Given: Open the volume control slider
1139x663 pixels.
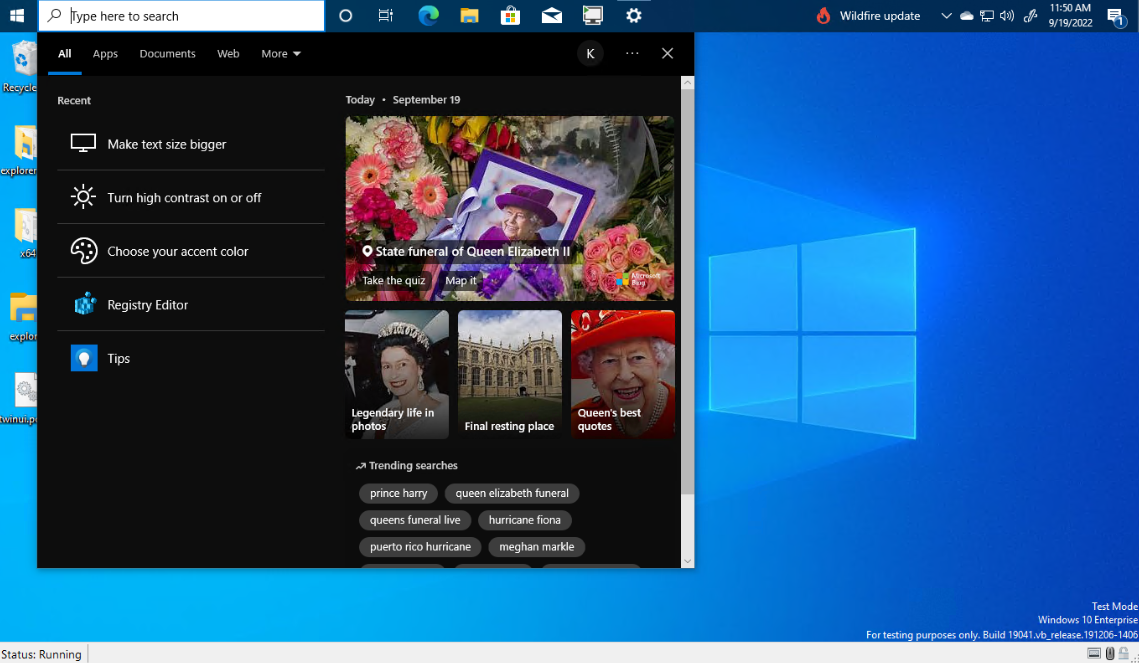Looking at the screenshot, I should (x=1006, y=16).
